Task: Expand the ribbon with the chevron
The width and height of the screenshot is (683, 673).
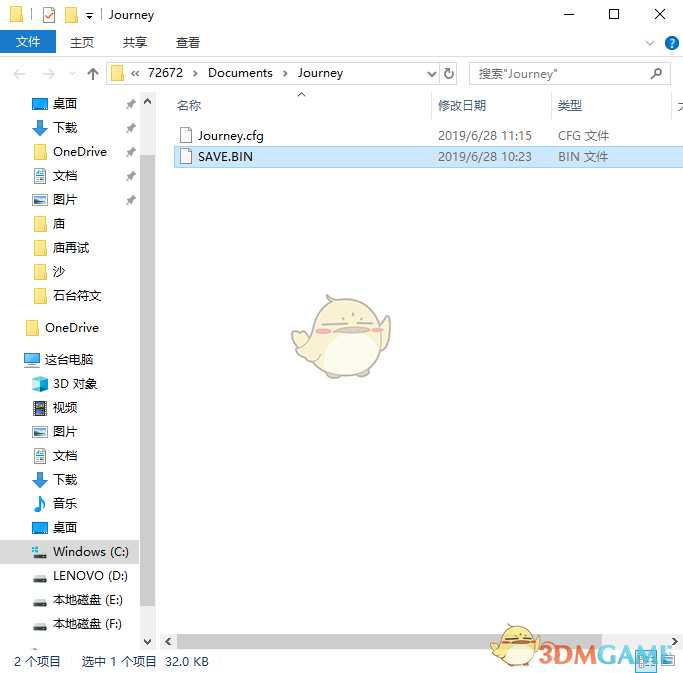Action: click(650, 43)
